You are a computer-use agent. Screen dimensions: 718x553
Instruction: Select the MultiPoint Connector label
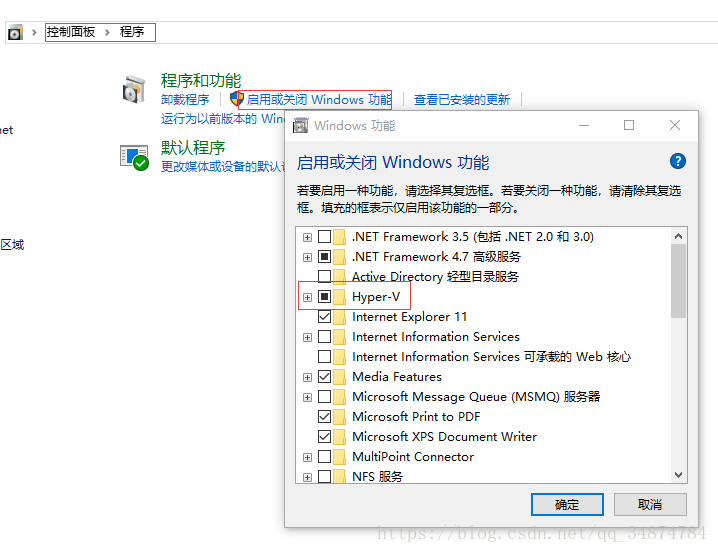tap(413, 457)
